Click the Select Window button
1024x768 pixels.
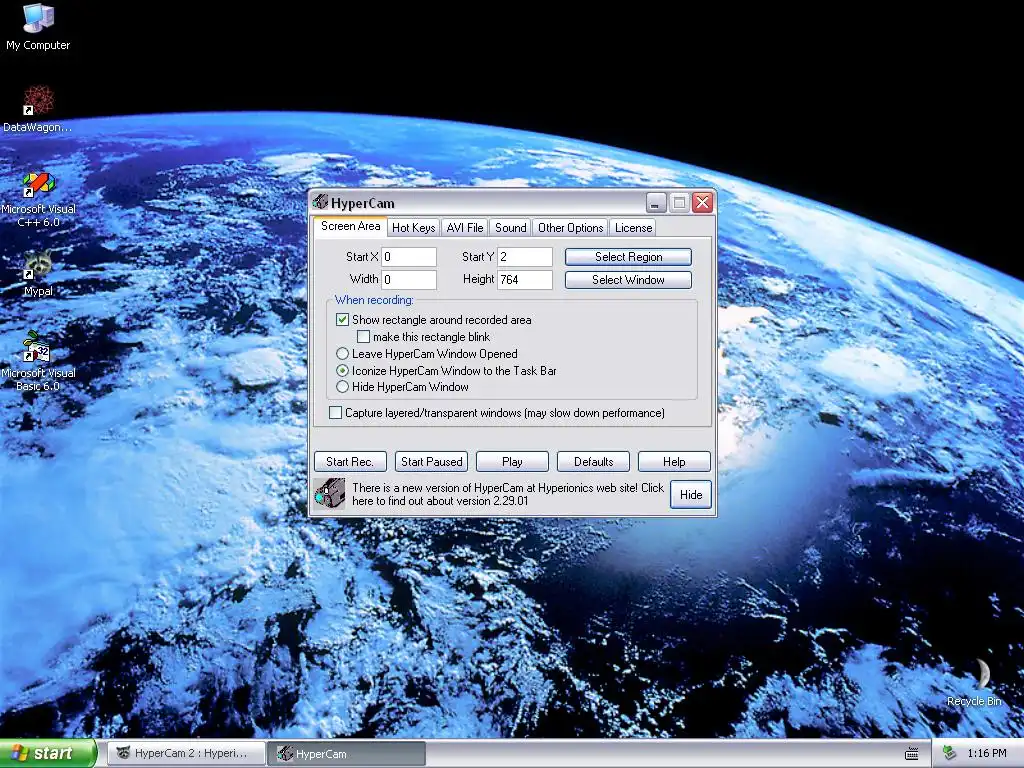(628, 280)
